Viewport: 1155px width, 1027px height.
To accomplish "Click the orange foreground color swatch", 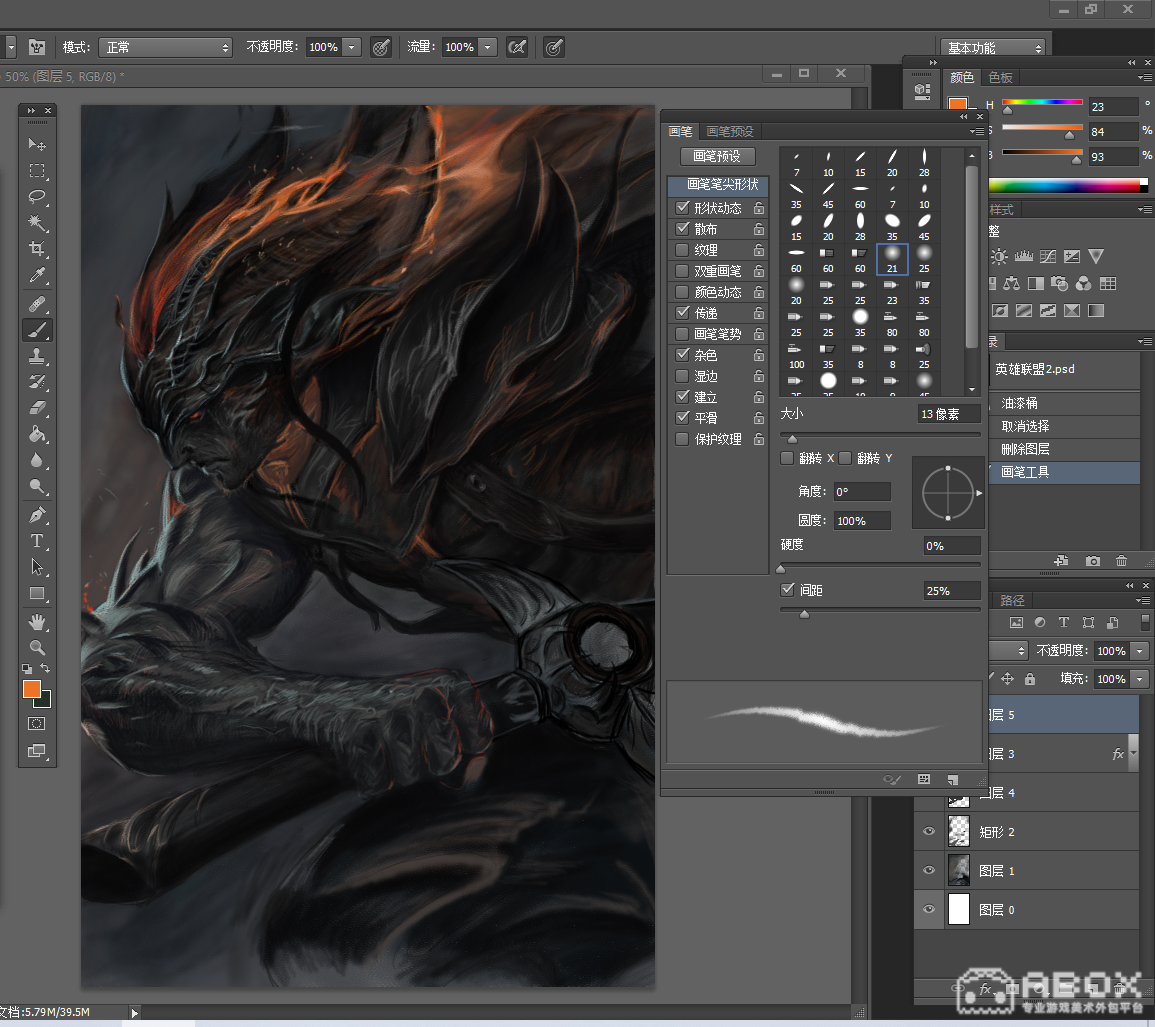I will pos(32,689).
